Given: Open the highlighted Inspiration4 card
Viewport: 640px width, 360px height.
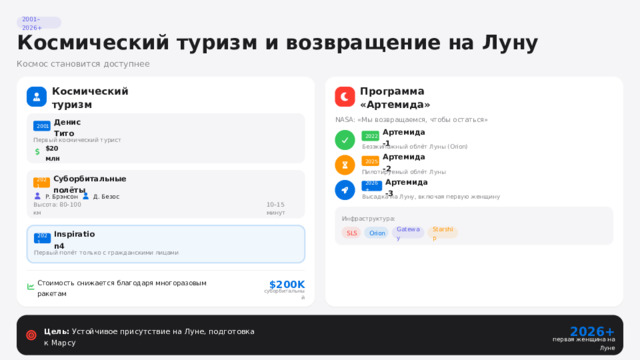Looking at the screenshot, I should pos(166,244).
